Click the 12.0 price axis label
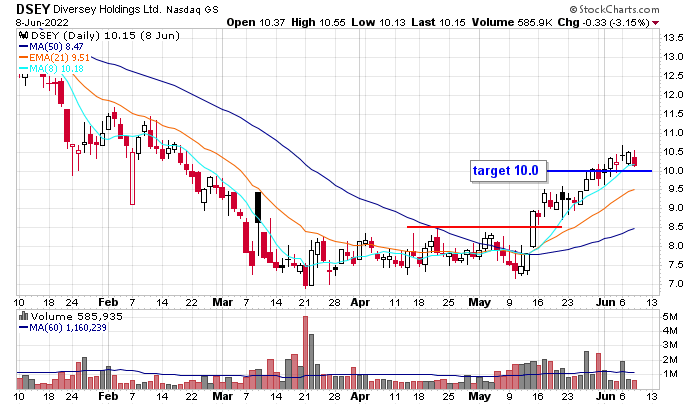 point(673,95)
